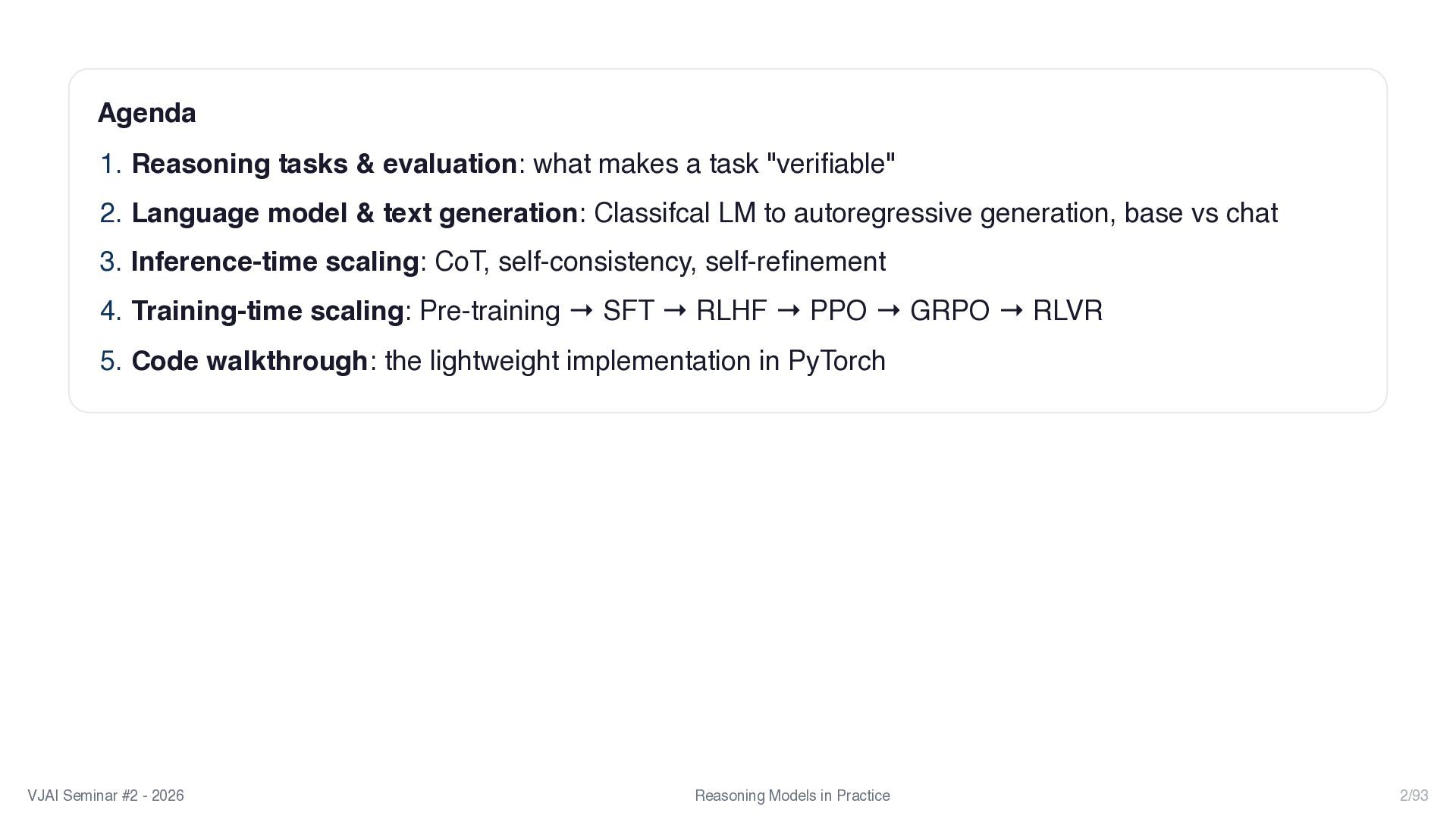Select the 'RLHF' term

[x=731, y=311]
